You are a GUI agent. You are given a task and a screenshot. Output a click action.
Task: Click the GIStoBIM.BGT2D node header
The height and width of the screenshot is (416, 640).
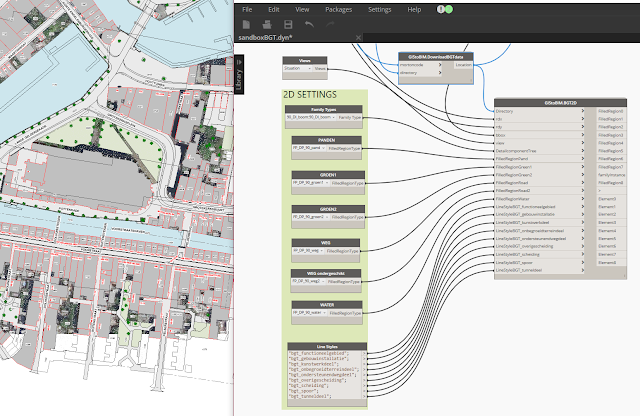coord(560,103)
